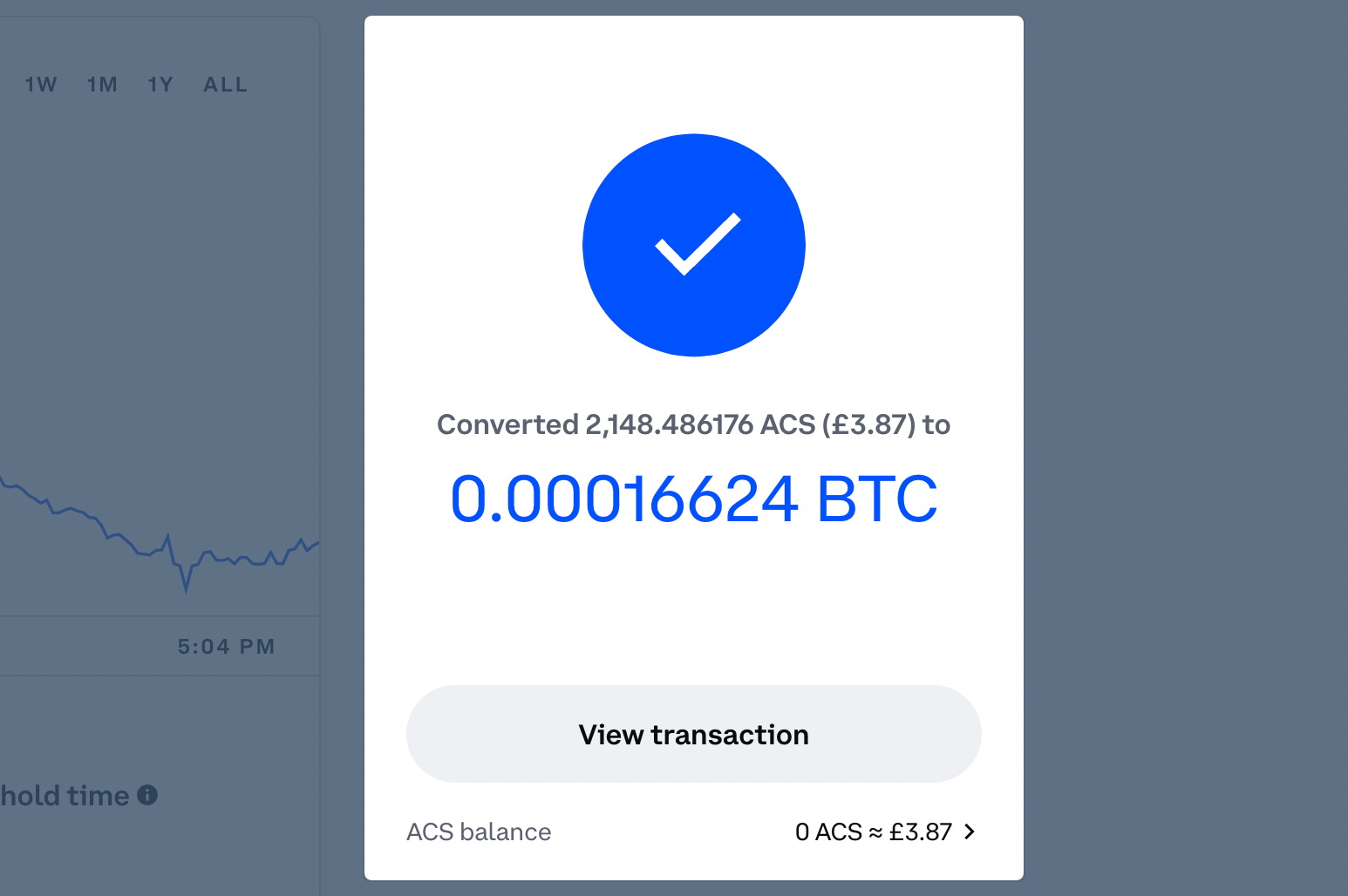This screenshot has height=896, width=1348.
Task: Click the 5:04 PM chart timestamp
Action: pyautogui.click(x=226, y=647)
